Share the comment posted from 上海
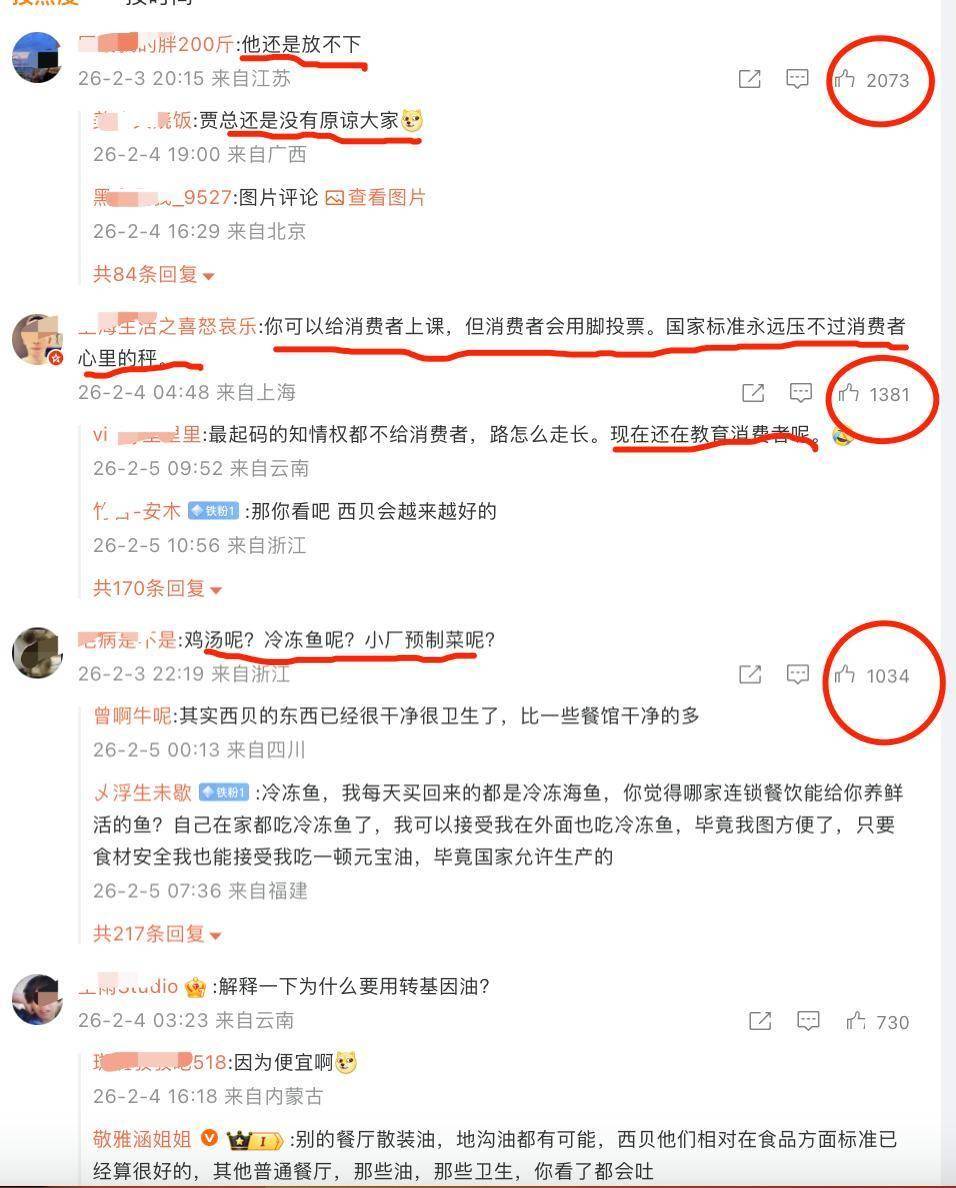This screenshot has height=1188, width=956. coord(753,392)
